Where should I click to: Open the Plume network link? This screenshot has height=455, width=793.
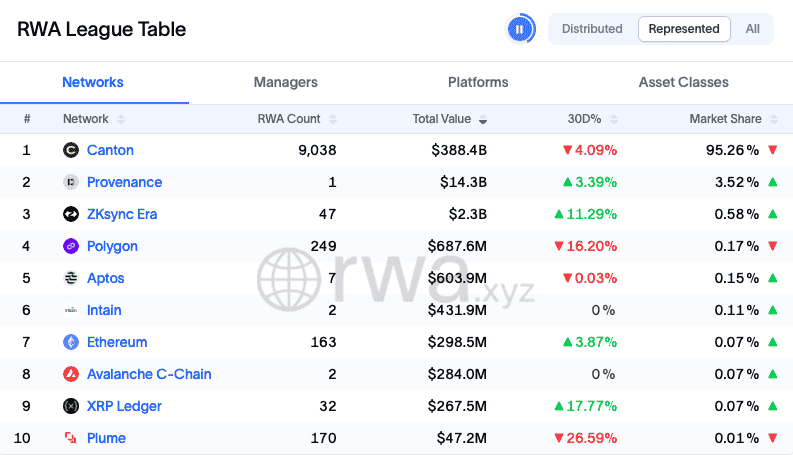coord(104,438)
